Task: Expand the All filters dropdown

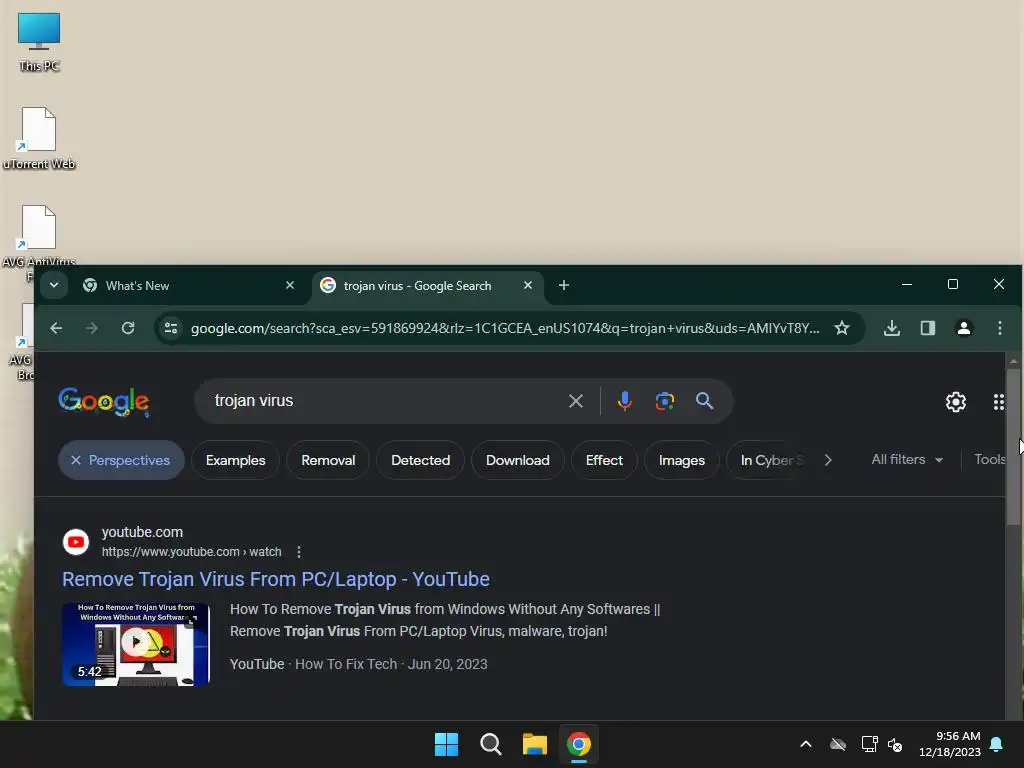Action: coord(907,460)
